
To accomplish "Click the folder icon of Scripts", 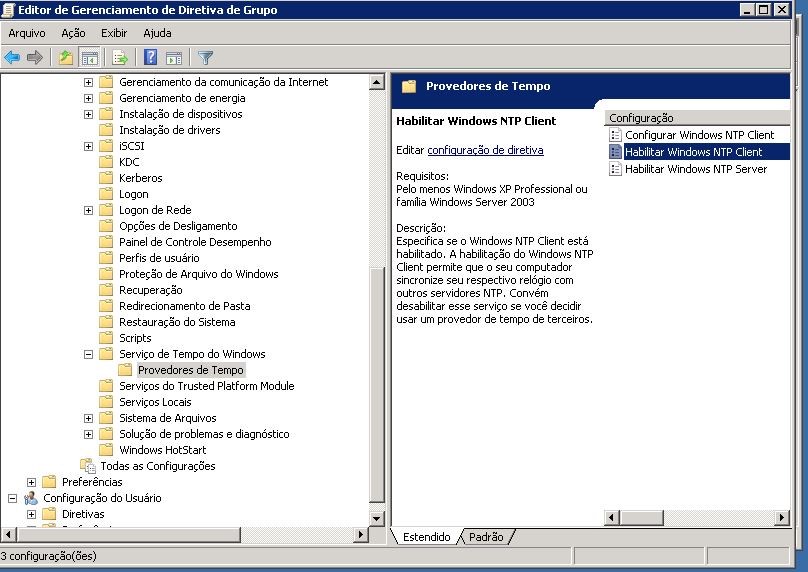I will (x=106, y=338).
